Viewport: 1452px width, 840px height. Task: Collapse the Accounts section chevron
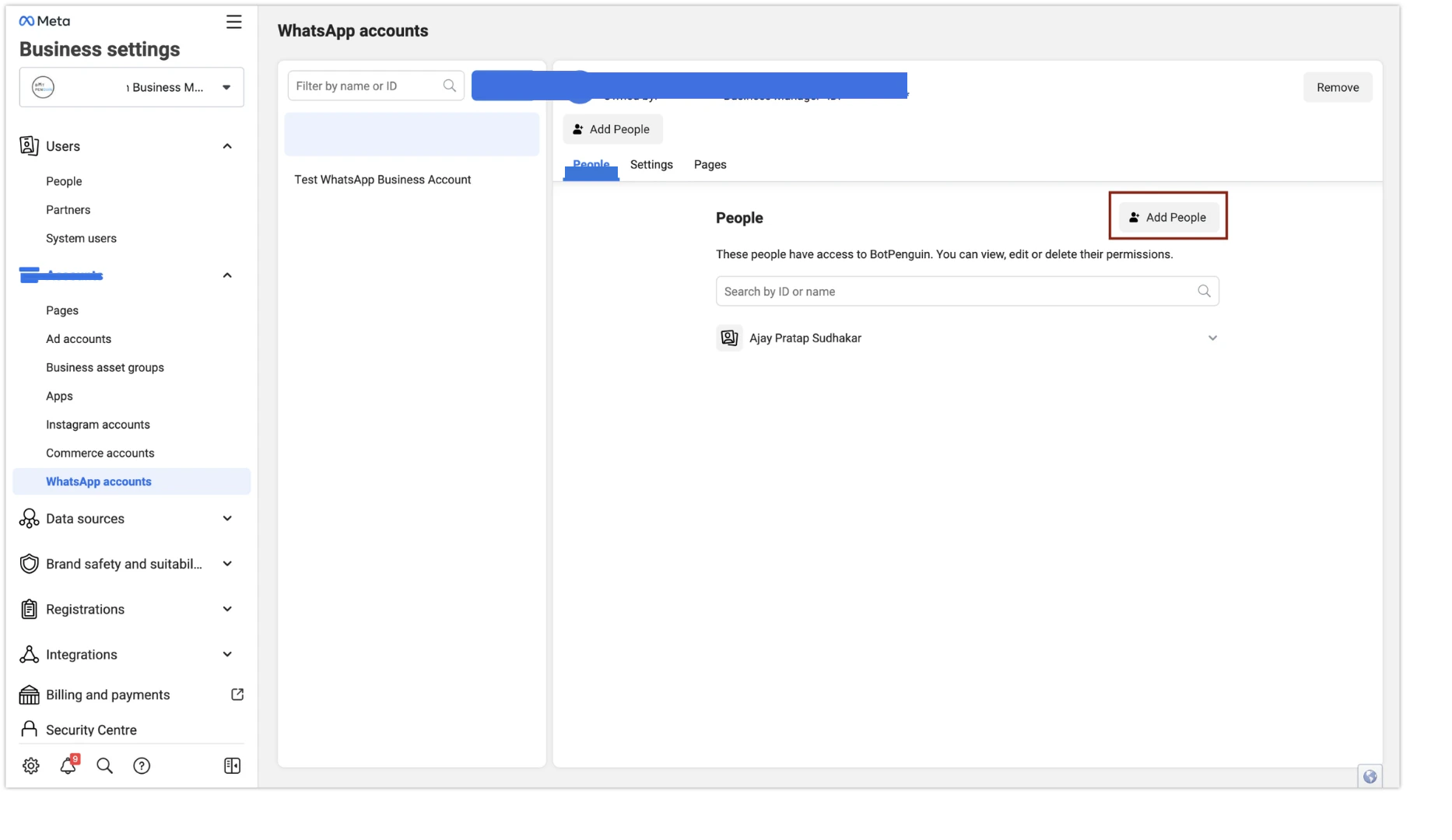[227, 275]
